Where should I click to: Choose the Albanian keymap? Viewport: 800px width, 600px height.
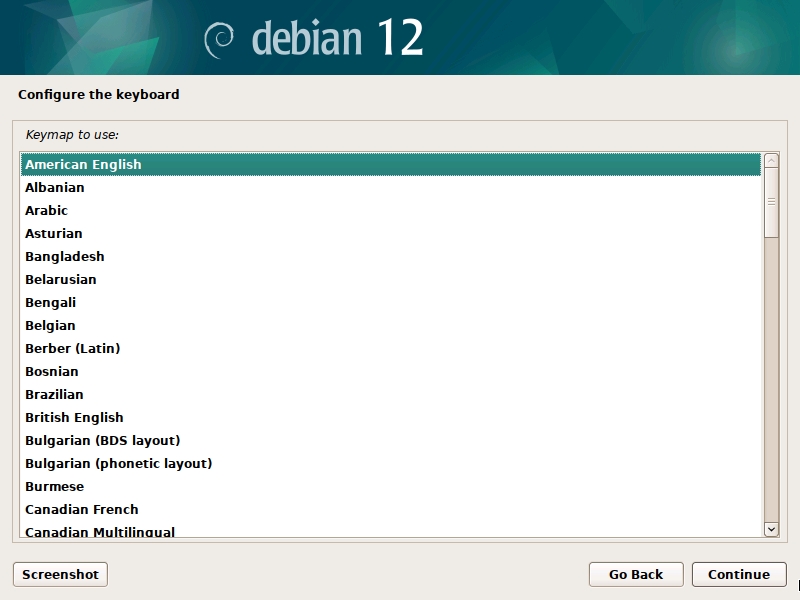(x=55, y=187)
